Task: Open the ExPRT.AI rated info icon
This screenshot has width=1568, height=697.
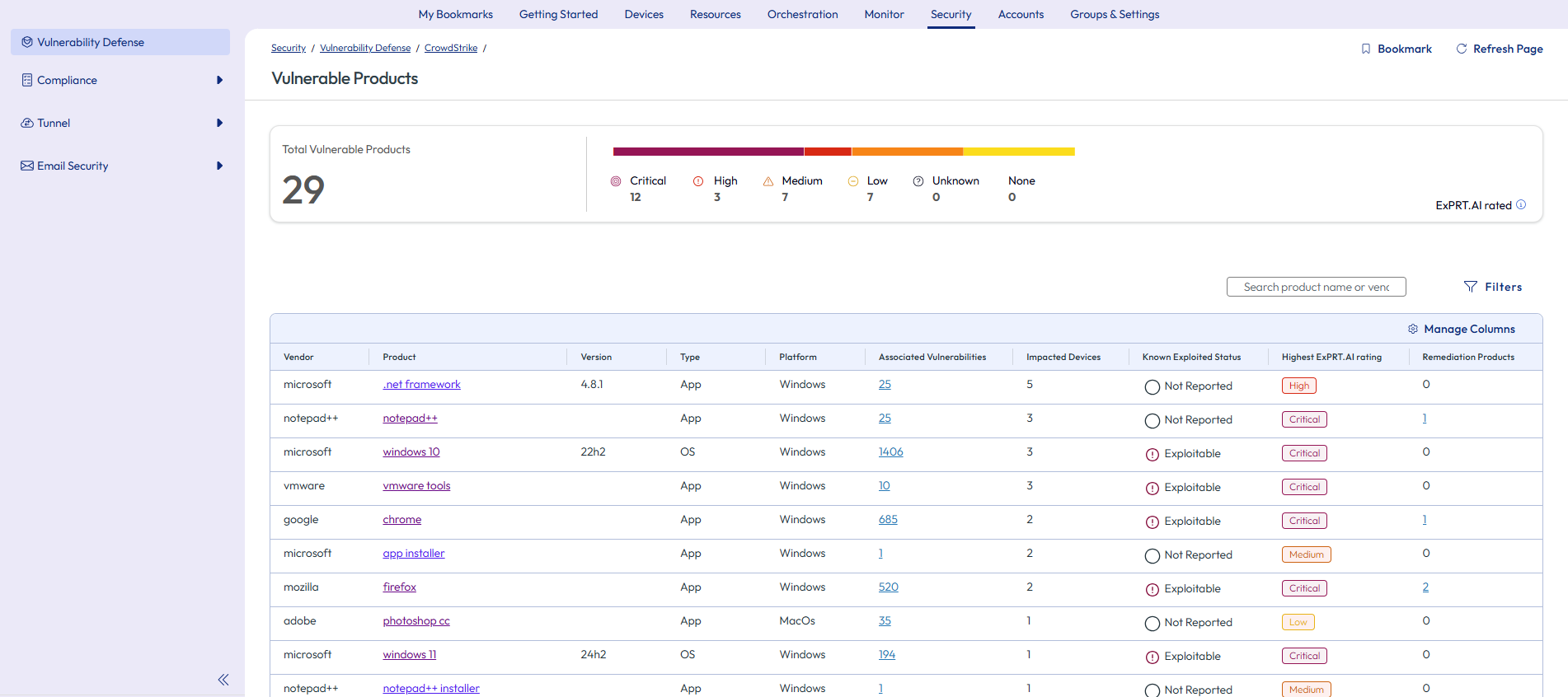Action: click(x=1521, y=204)
